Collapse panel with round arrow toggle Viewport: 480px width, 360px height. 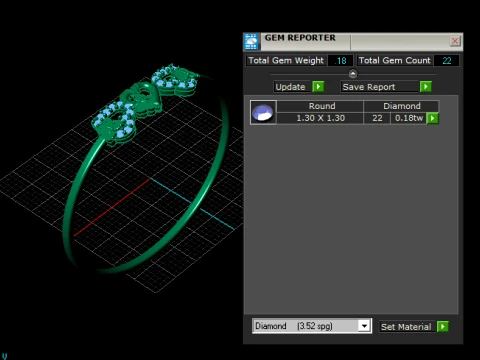(353, 73)
